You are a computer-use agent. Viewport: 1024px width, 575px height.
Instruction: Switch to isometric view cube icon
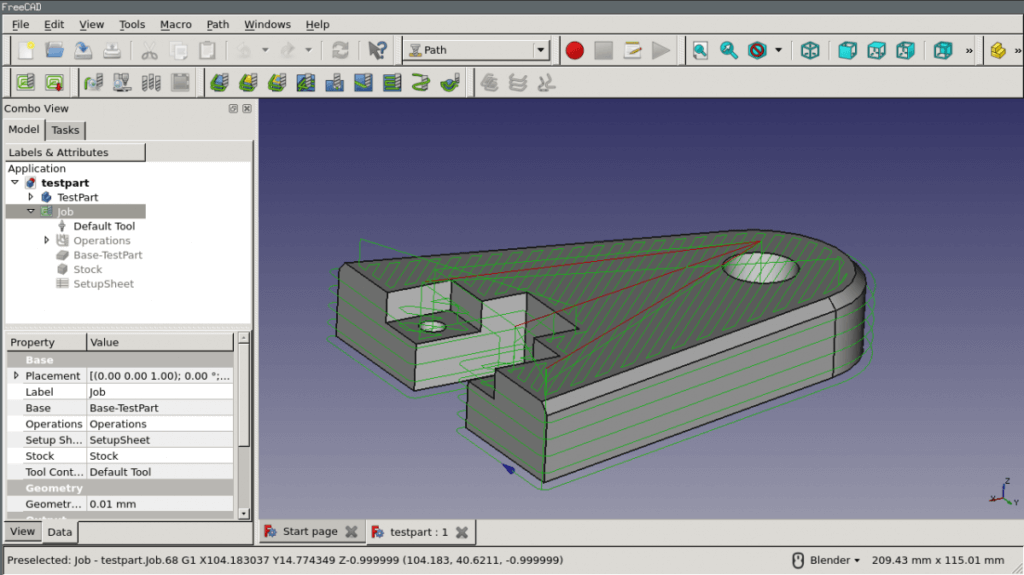810,50
